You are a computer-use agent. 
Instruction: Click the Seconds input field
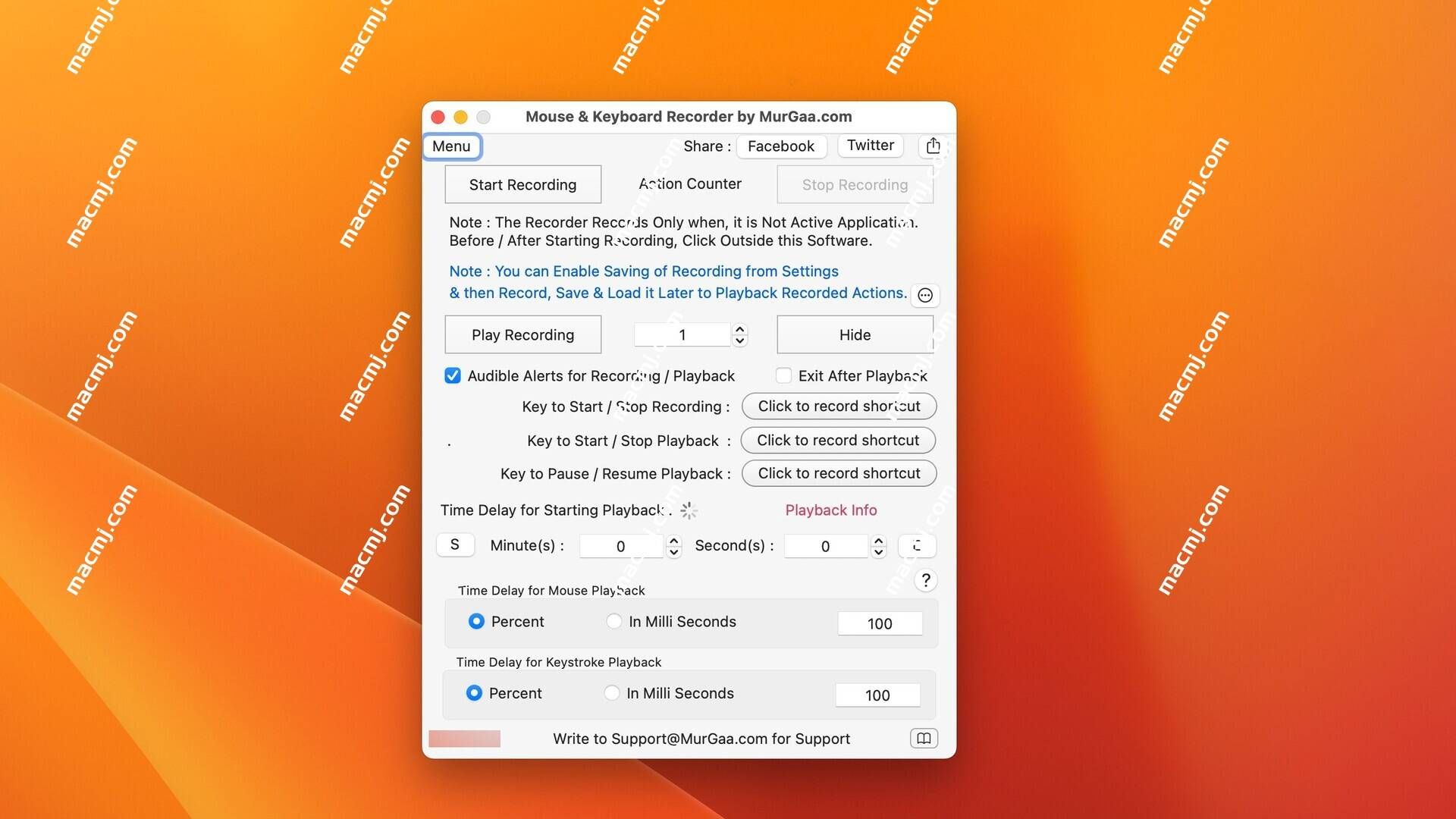pos(826,546)
